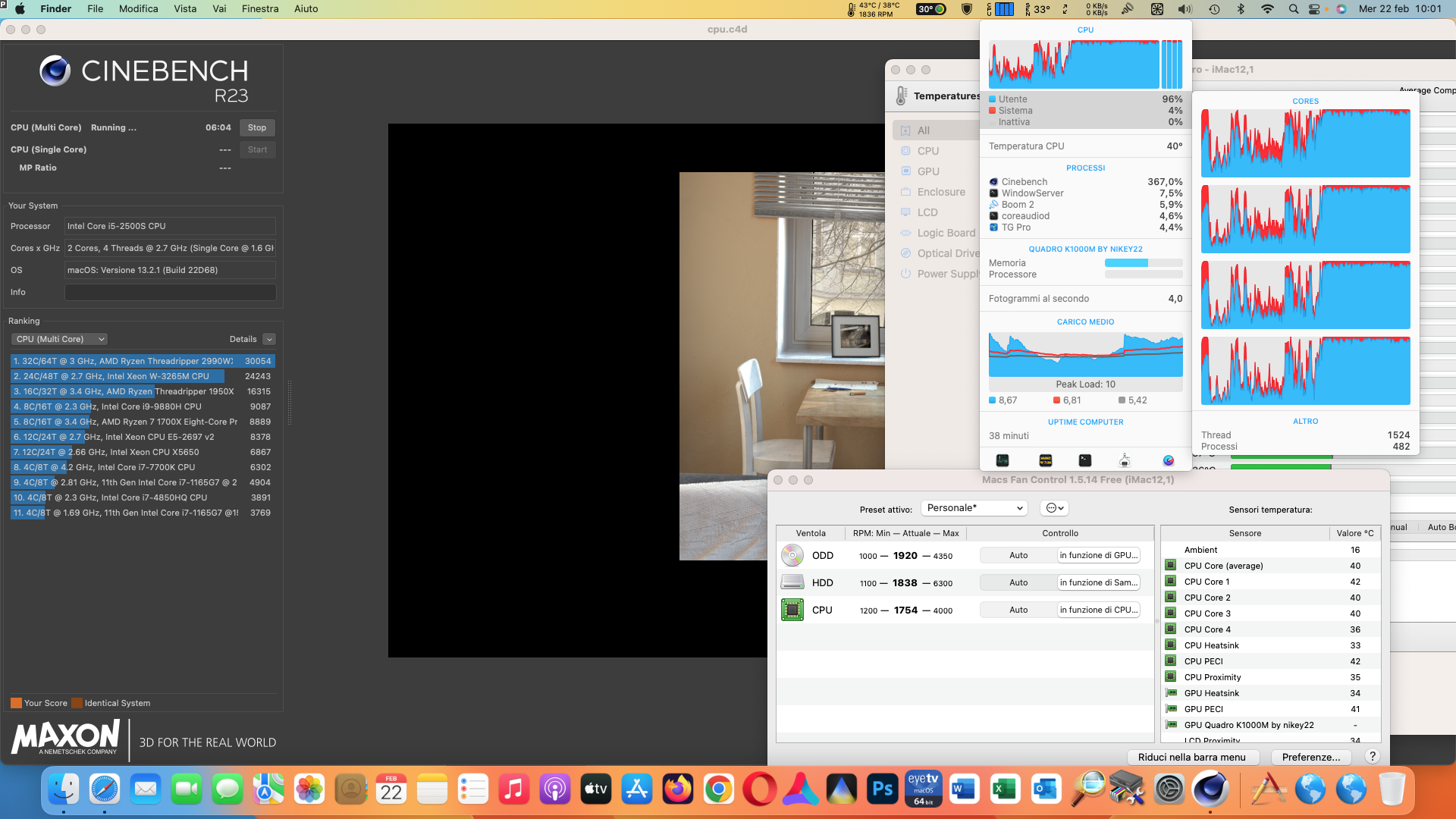This screenshot has height=819, width=1456.
Task: Set the HDD fan to Auto control
Action: (1018, 582)
